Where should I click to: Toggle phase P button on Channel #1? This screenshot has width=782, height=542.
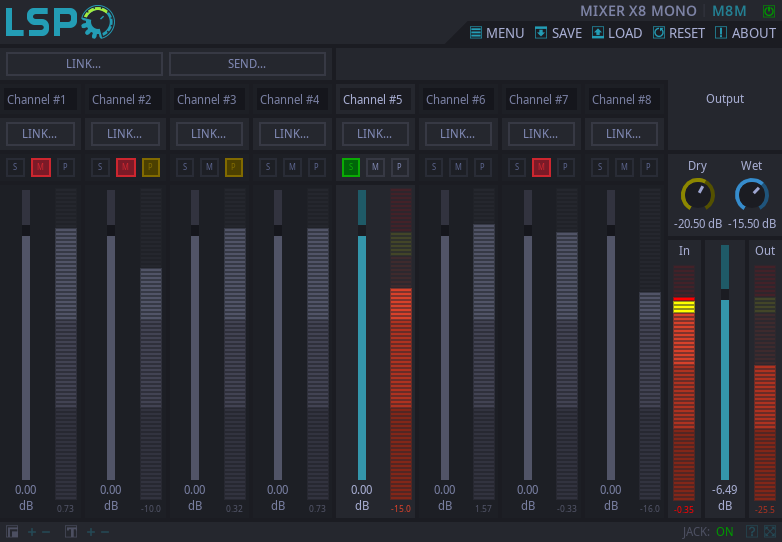click(x=65, y=167)
